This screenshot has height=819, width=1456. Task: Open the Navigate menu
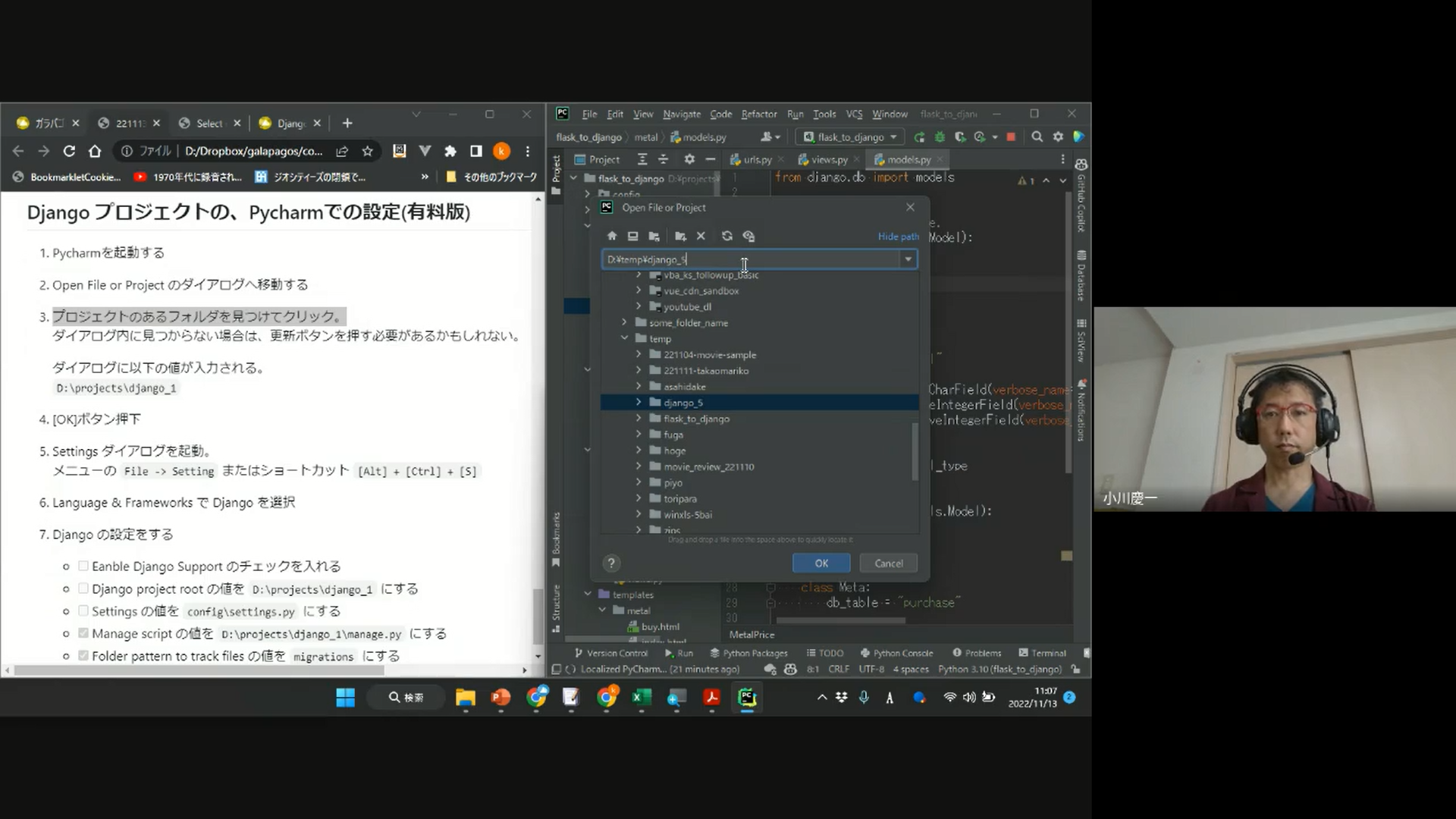coord(681,114)
